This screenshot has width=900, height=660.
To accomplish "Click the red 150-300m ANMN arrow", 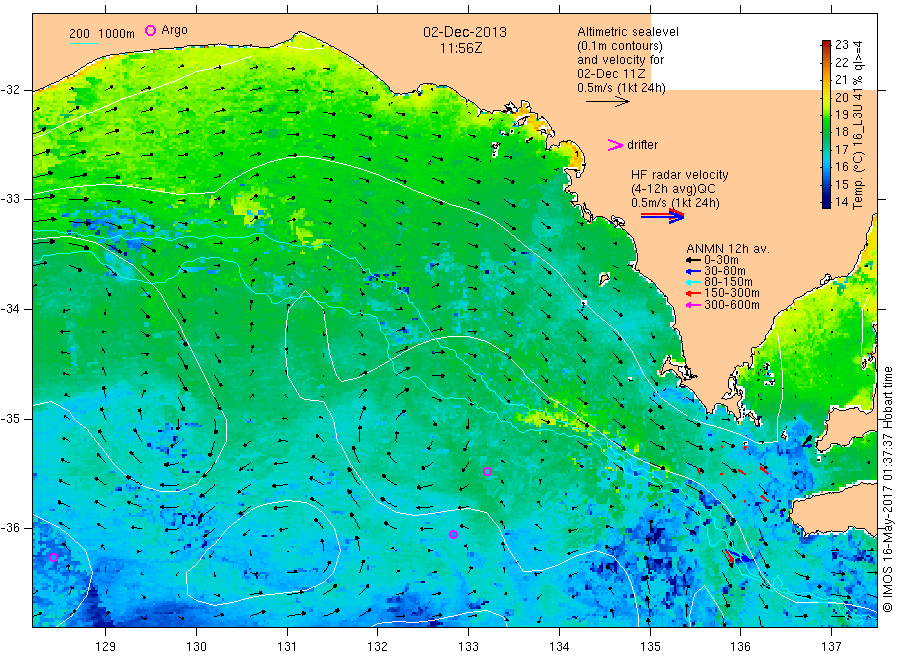I will coord(693,293).
